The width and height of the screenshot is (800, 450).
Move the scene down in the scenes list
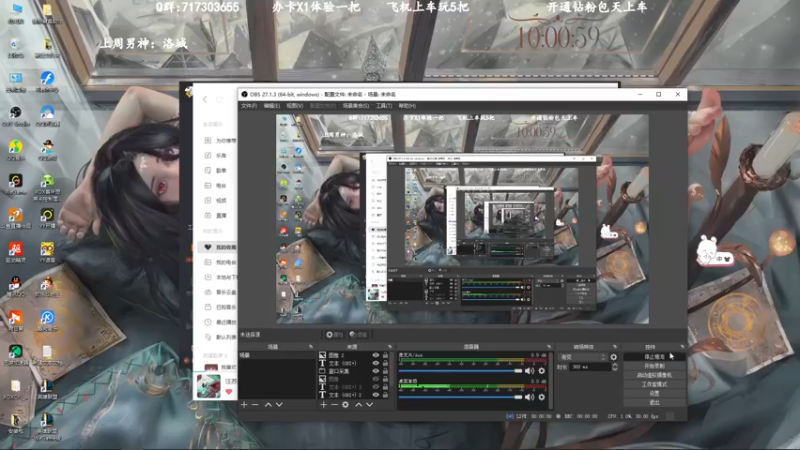(x=279, y=405)
